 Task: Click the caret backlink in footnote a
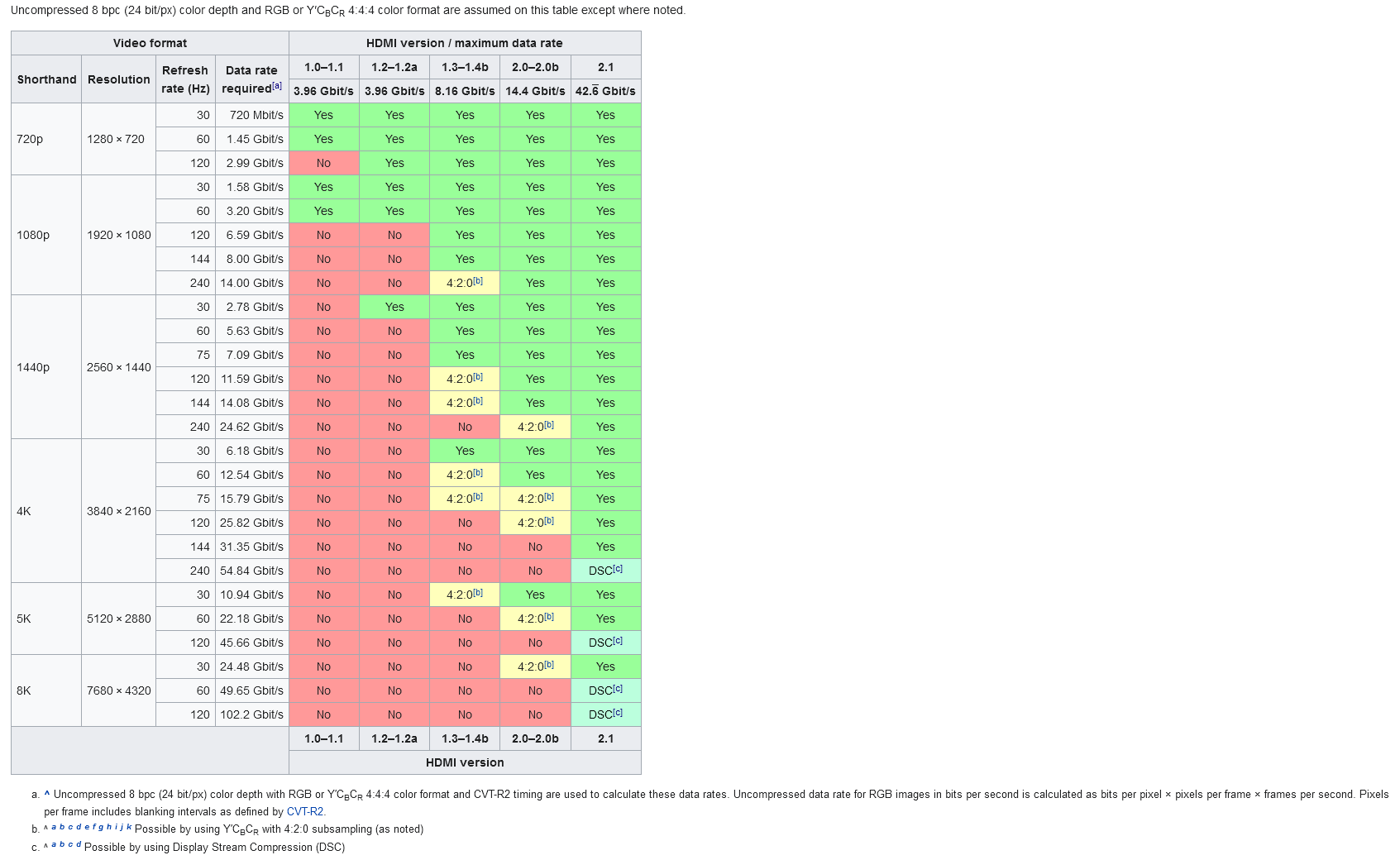click(x=47, y=794)
